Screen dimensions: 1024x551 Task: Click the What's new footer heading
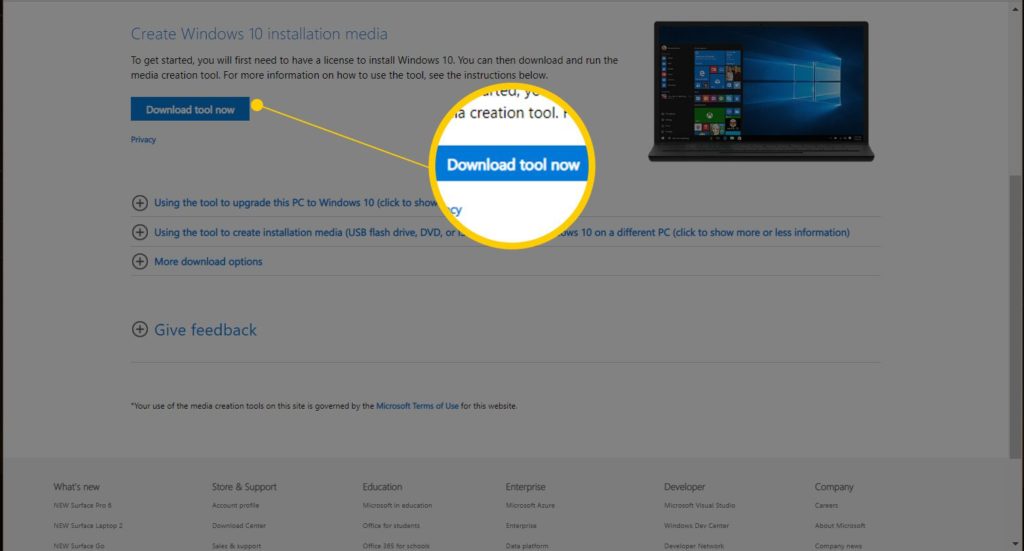(76, 487)
